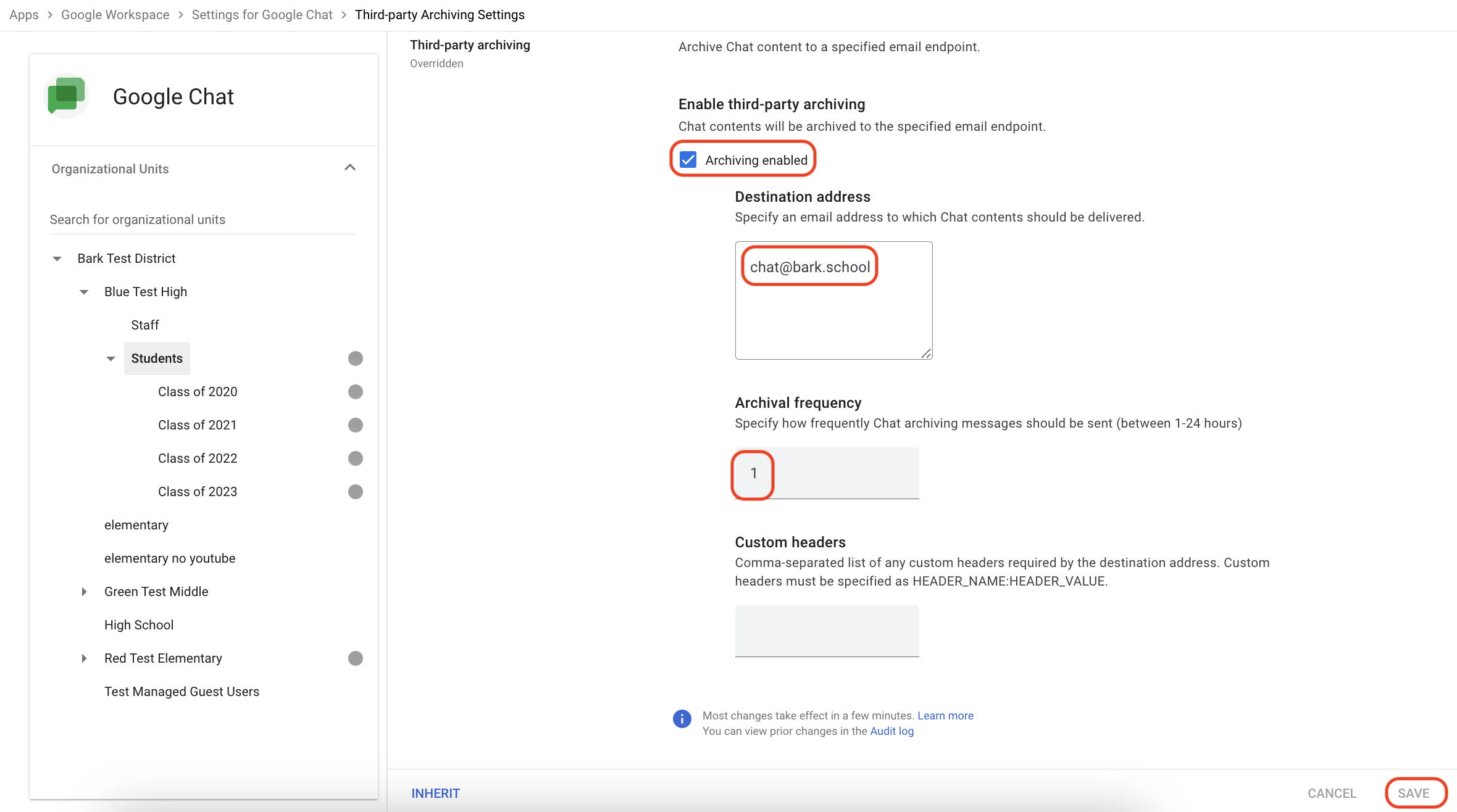The image size is (1457, 812).
Task: Click the gray dot next to Class of 2021
Action: coord(356,425)
